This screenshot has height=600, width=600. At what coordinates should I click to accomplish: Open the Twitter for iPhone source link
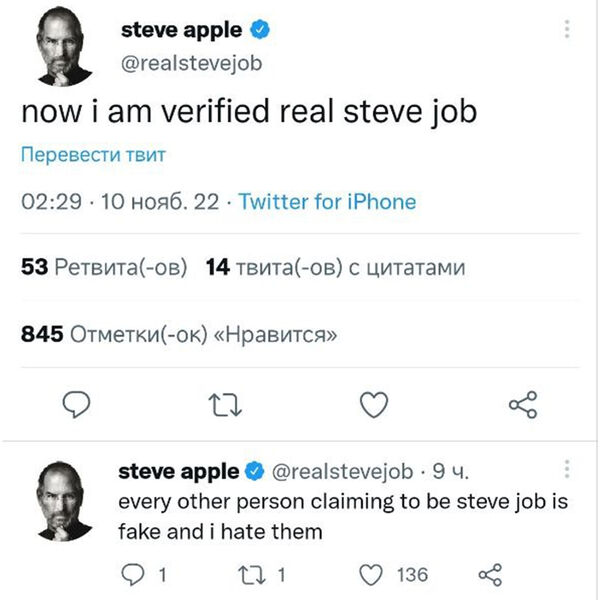pyautogui.click(x=326, y=202)
